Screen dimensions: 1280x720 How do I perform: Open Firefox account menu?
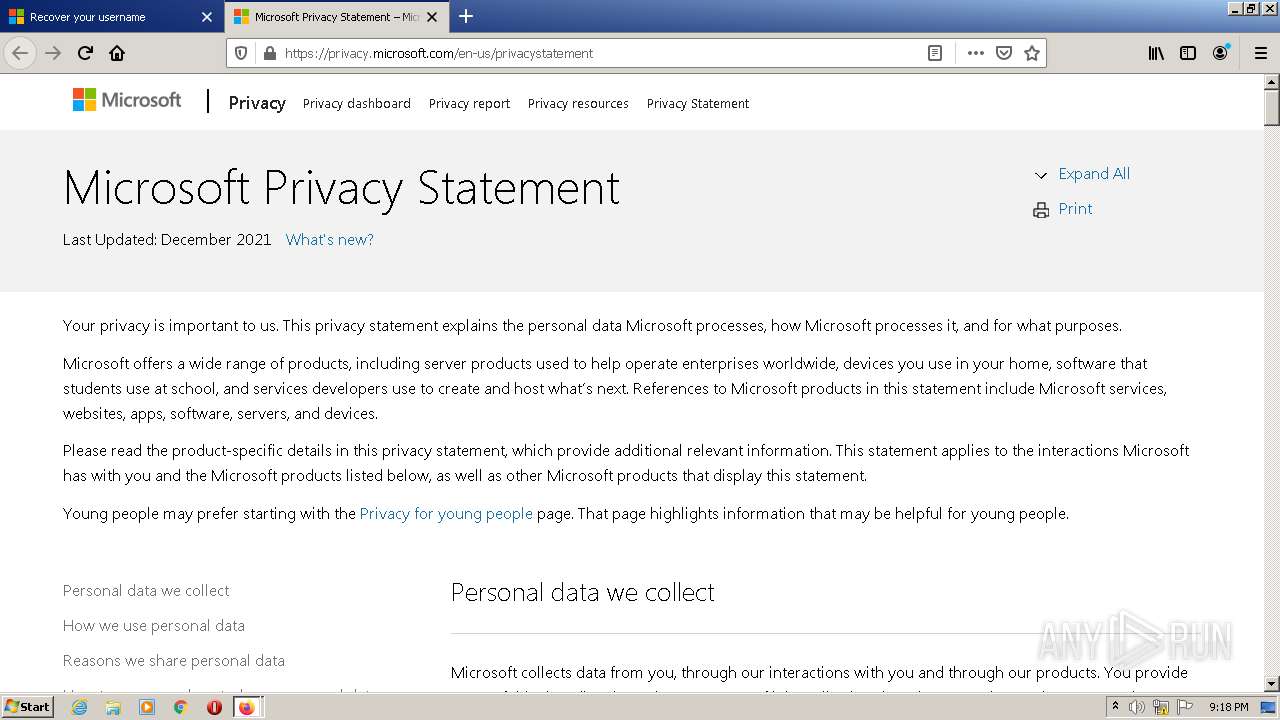pos(1220,53)
